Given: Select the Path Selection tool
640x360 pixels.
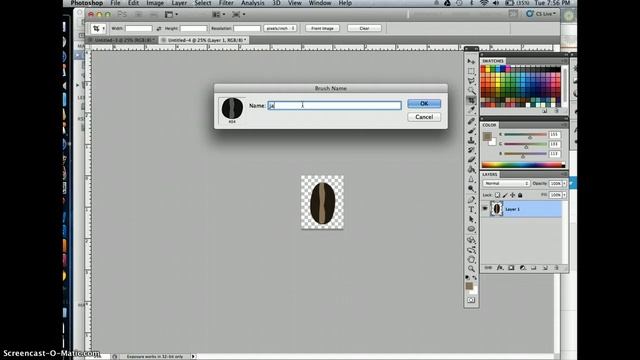Looking at the screenshot, I should tap(471, 219).
